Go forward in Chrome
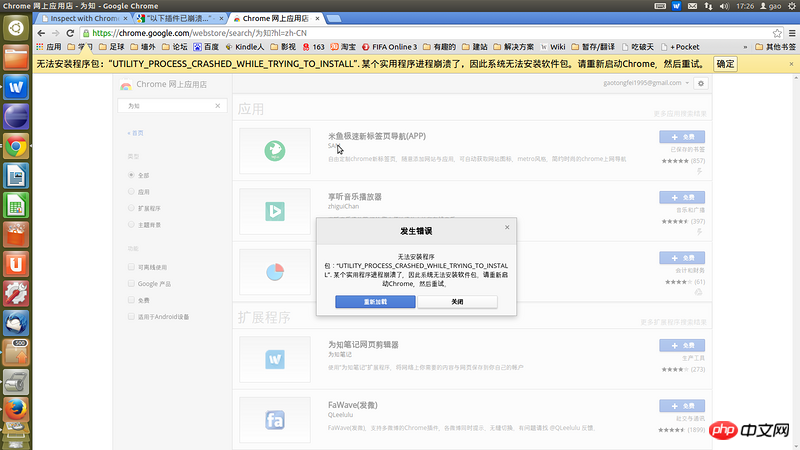Screen dimensions: 800x450 56,33
